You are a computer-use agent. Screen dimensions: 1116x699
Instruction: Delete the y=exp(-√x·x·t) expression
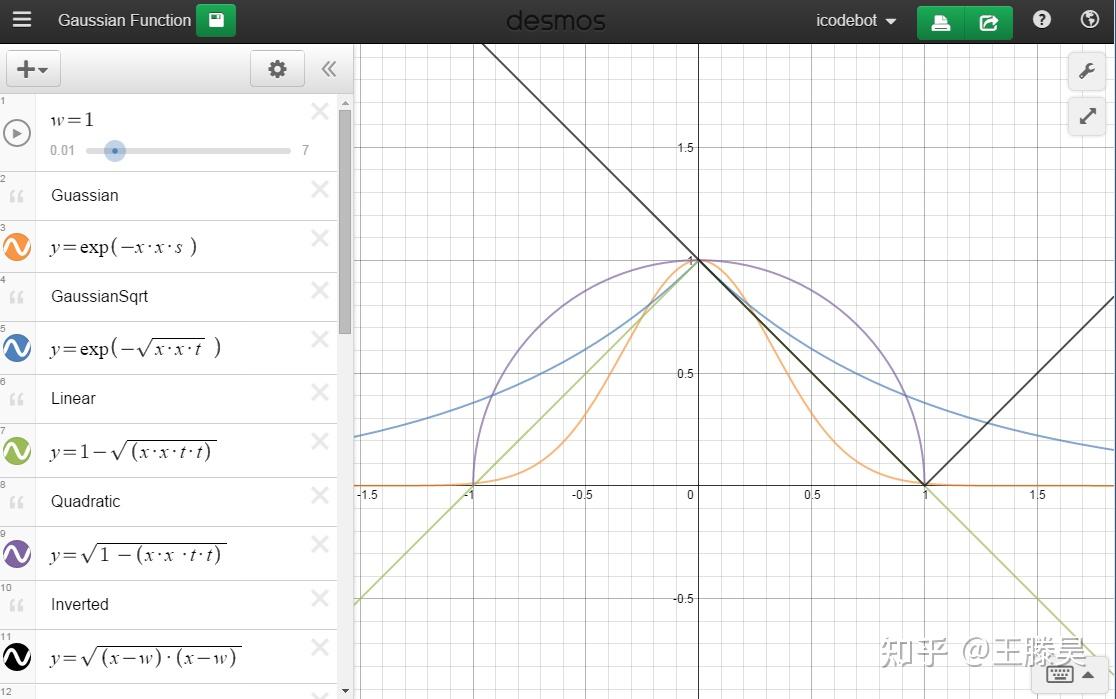[320, 340]
